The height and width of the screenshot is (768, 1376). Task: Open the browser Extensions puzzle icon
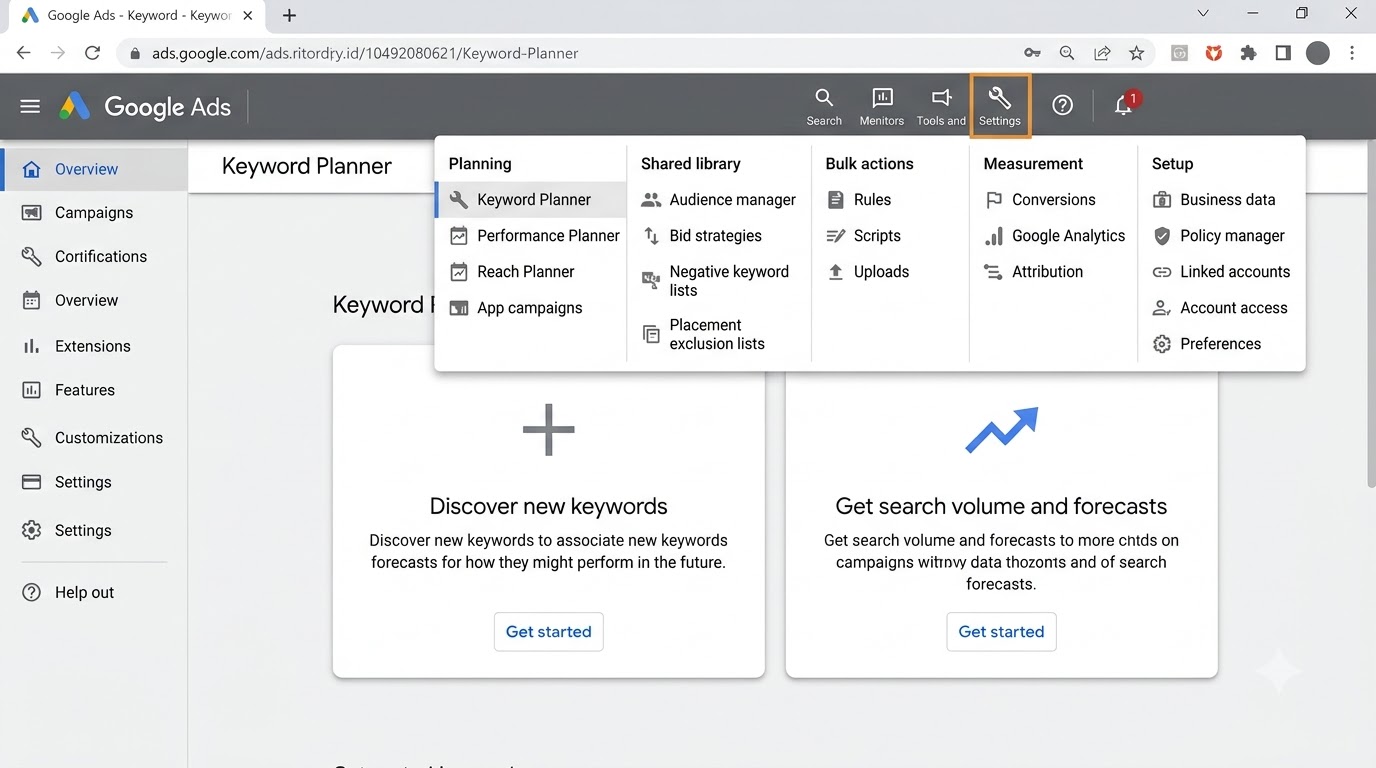point(1248,53)
